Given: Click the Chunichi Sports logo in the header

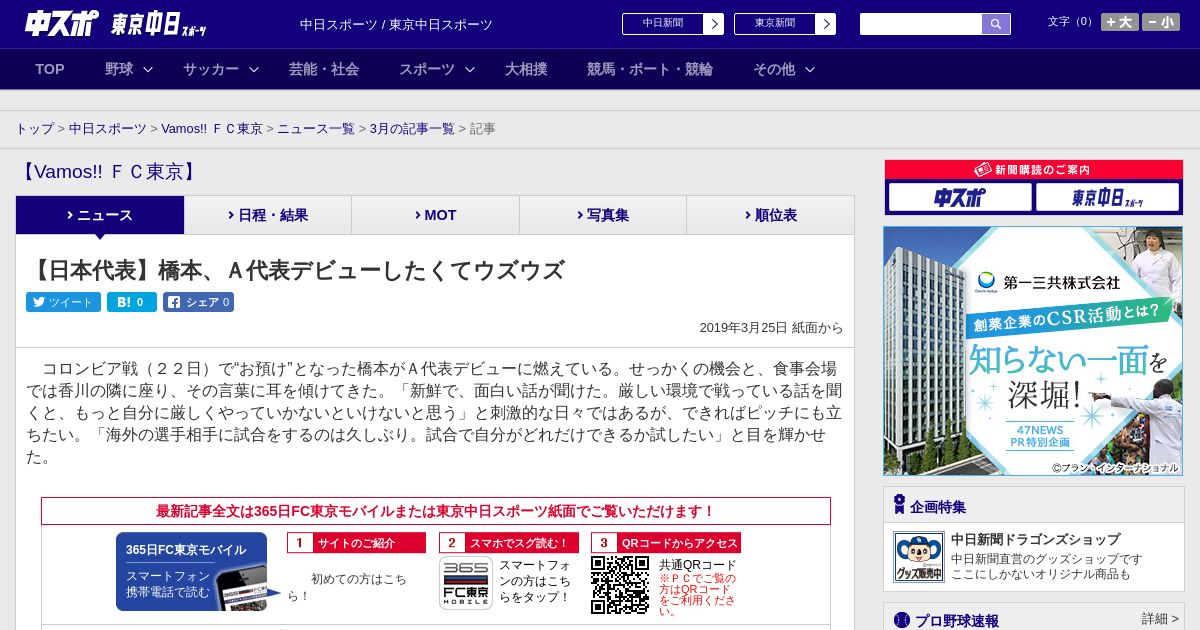Looking at the screenshot, I should [x=62, y=24].
